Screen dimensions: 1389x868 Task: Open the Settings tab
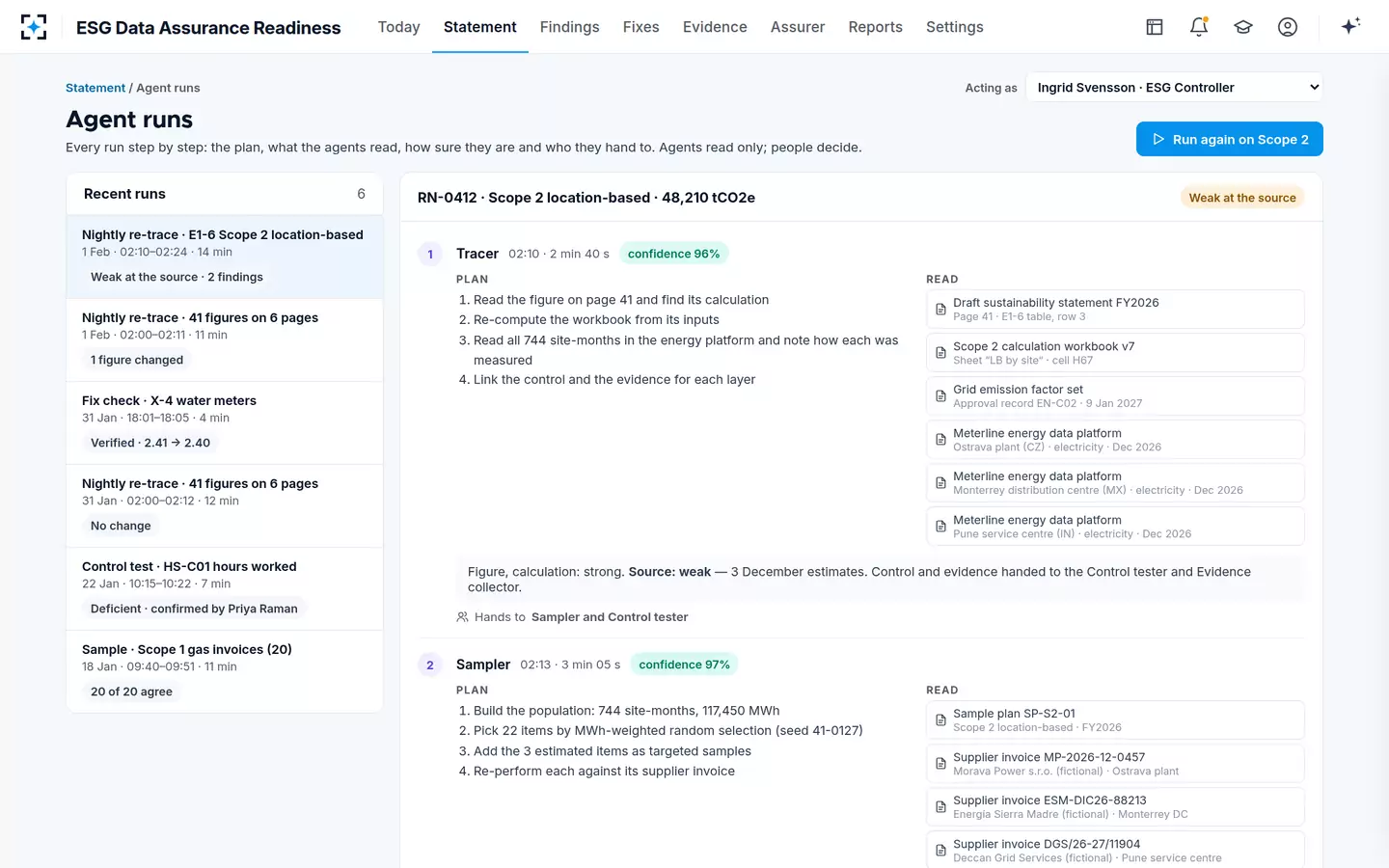[954, 27]
